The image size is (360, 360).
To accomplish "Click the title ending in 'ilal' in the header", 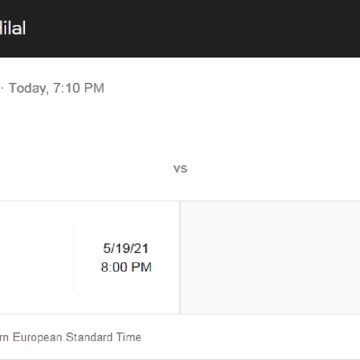I will [x=13, y=28].
